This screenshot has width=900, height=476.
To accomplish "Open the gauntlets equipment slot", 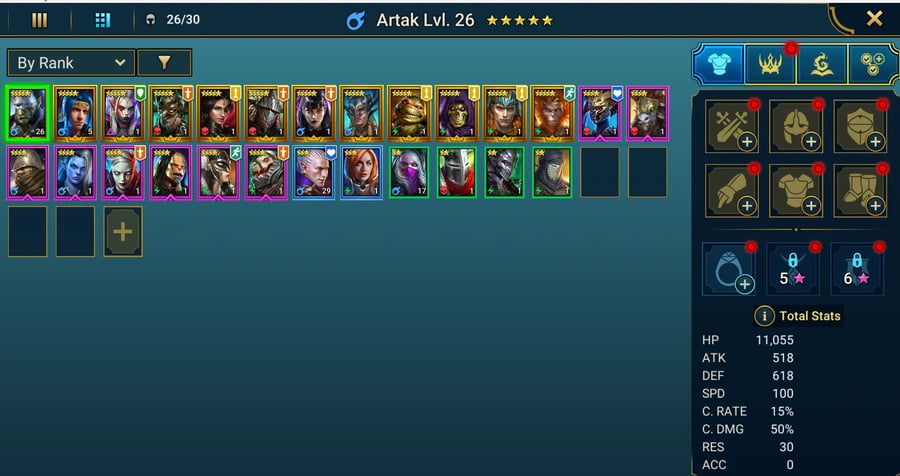I will pyautogui.click(x=732, y=191).
